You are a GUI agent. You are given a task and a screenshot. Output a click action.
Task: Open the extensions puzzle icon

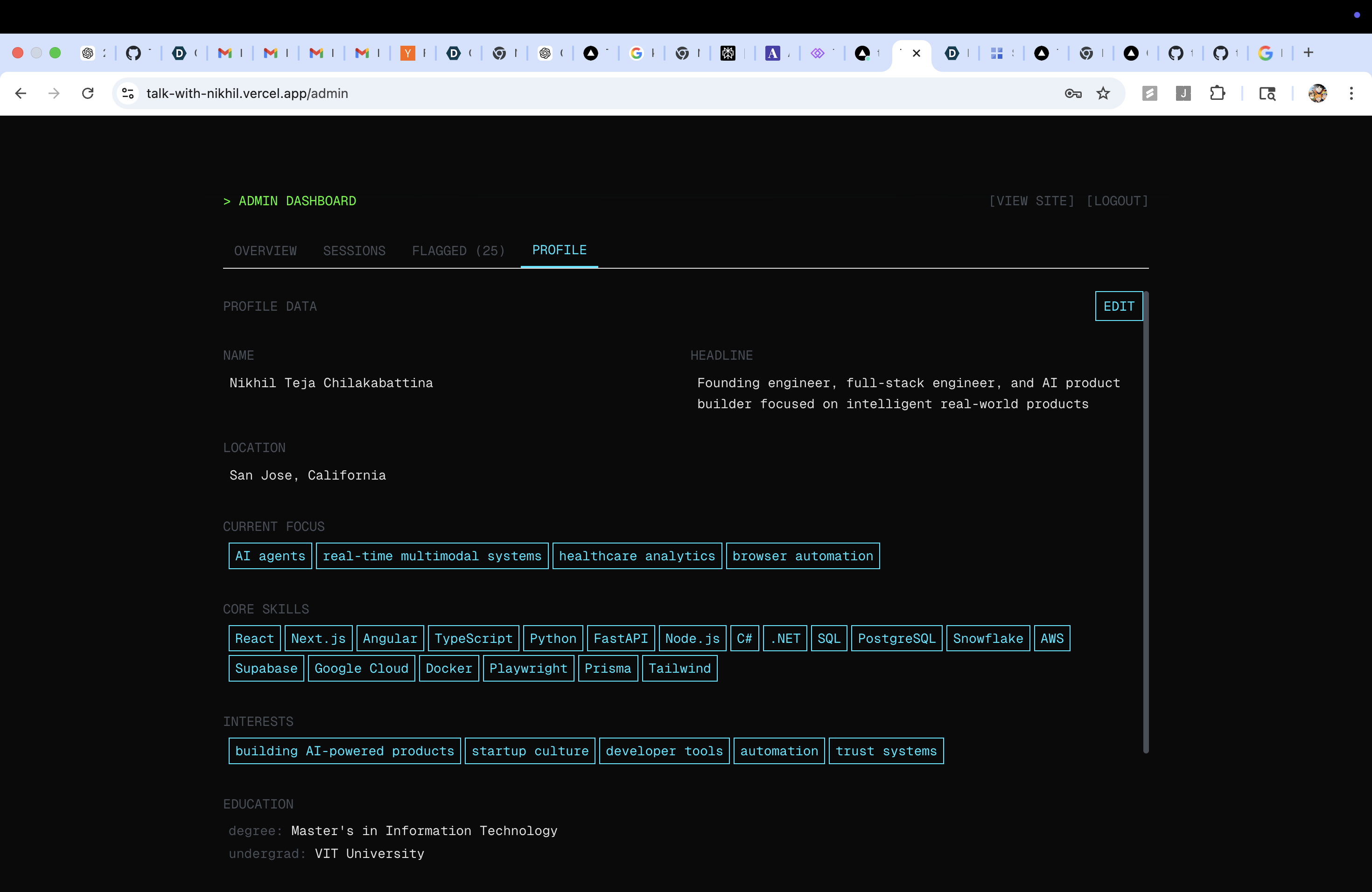(1217, 93)
